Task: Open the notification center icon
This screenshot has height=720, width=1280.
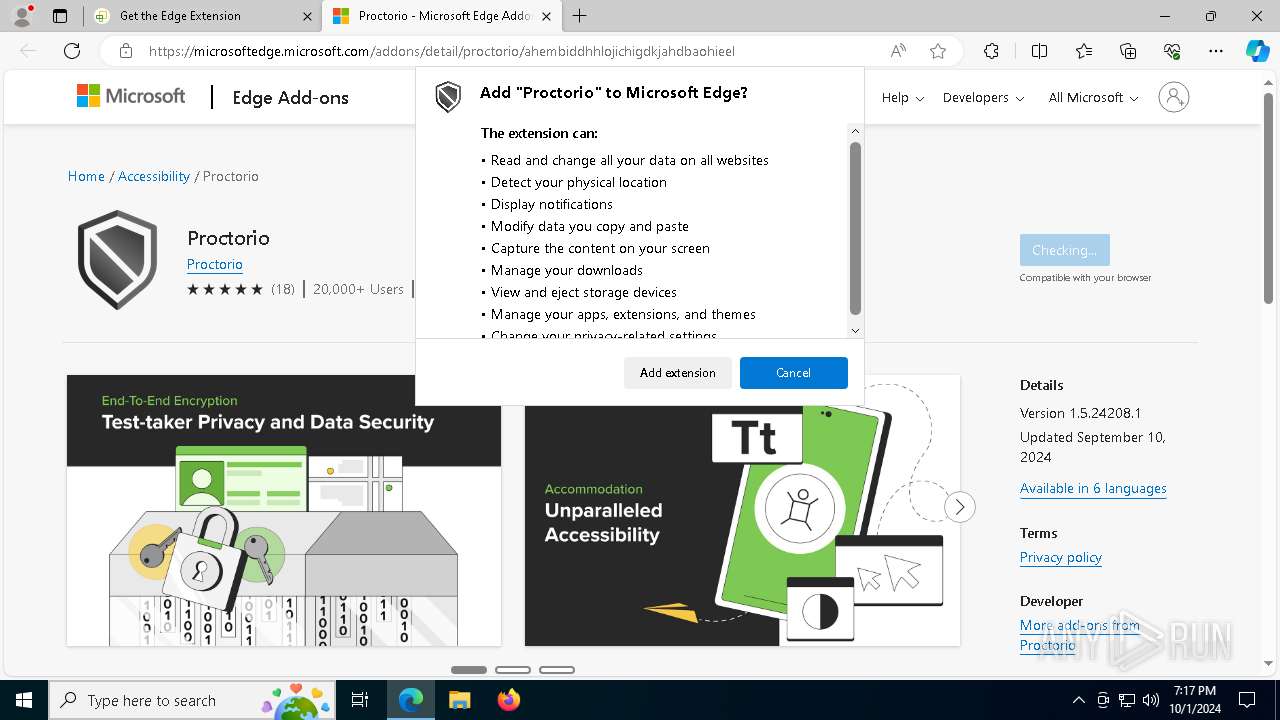Action: [1247, 700]
